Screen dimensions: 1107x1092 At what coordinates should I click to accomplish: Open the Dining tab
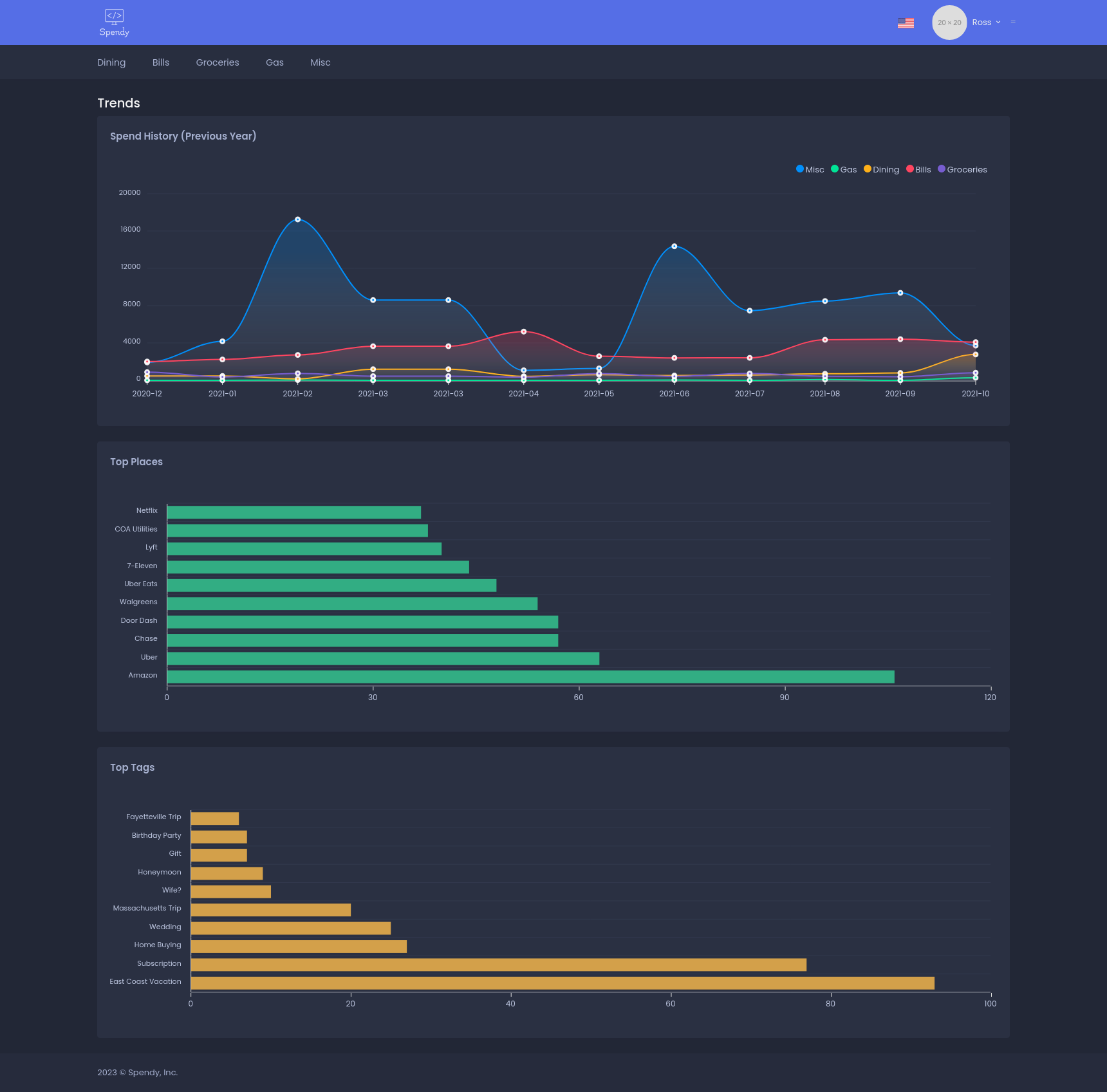tap(111, 62)
